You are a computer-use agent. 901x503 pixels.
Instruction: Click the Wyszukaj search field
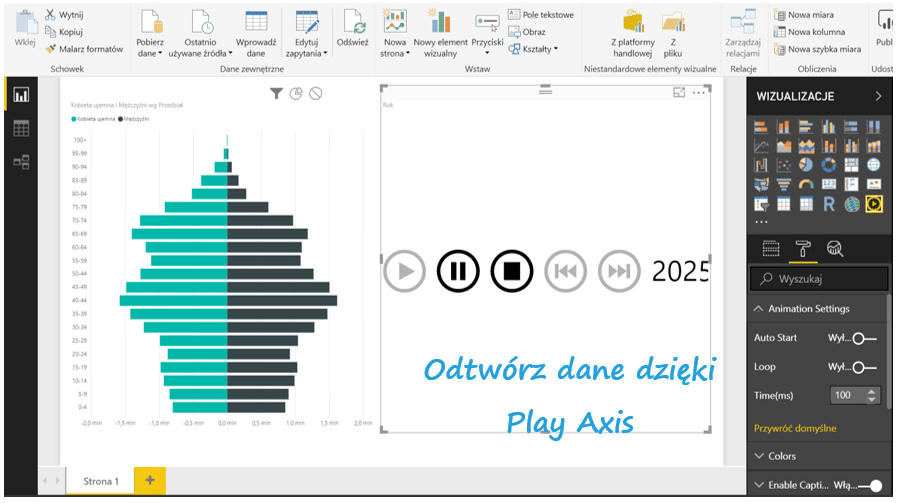pos(825,279)
